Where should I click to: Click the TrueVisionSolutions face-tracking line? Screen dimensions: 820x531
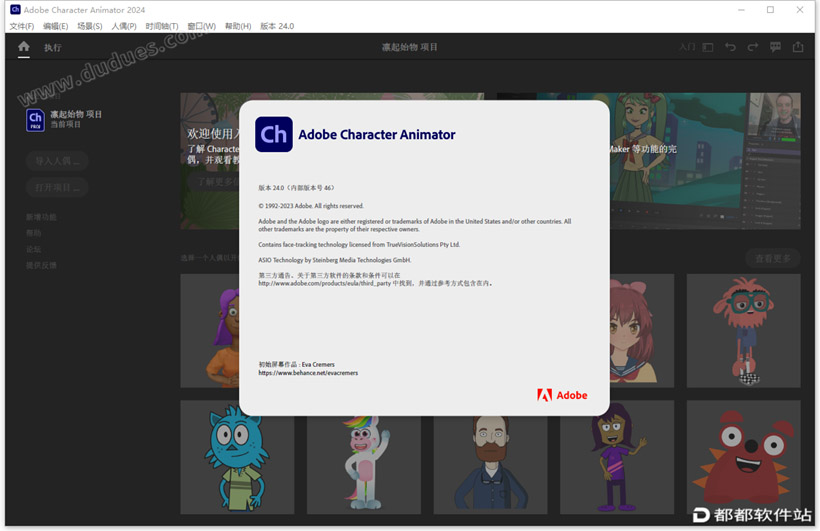[359, 244]
